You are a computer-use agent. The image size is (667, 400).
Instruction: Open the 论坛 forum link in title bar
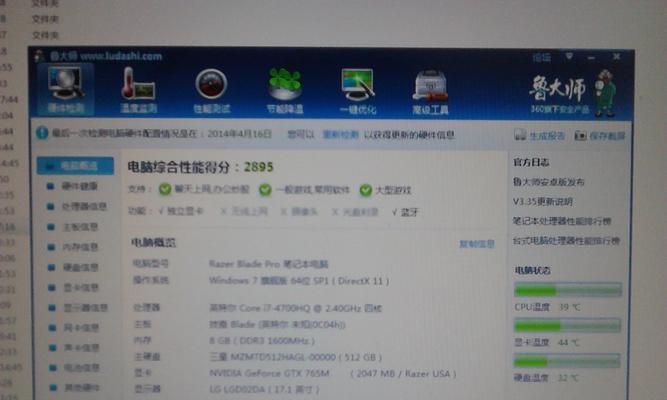click(542, 57)
